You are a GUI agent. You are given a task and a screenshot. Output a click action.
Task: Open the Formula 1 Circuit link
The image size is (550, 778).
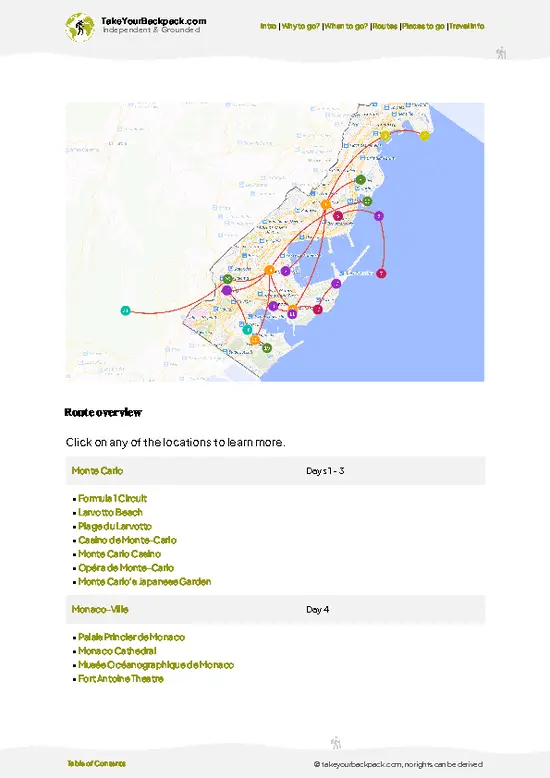[112, 498]
